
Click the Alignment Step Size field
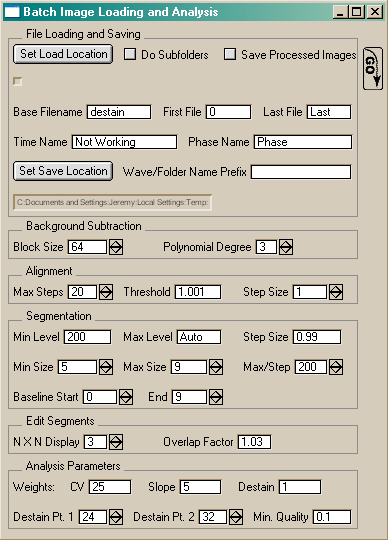point(310,292)
